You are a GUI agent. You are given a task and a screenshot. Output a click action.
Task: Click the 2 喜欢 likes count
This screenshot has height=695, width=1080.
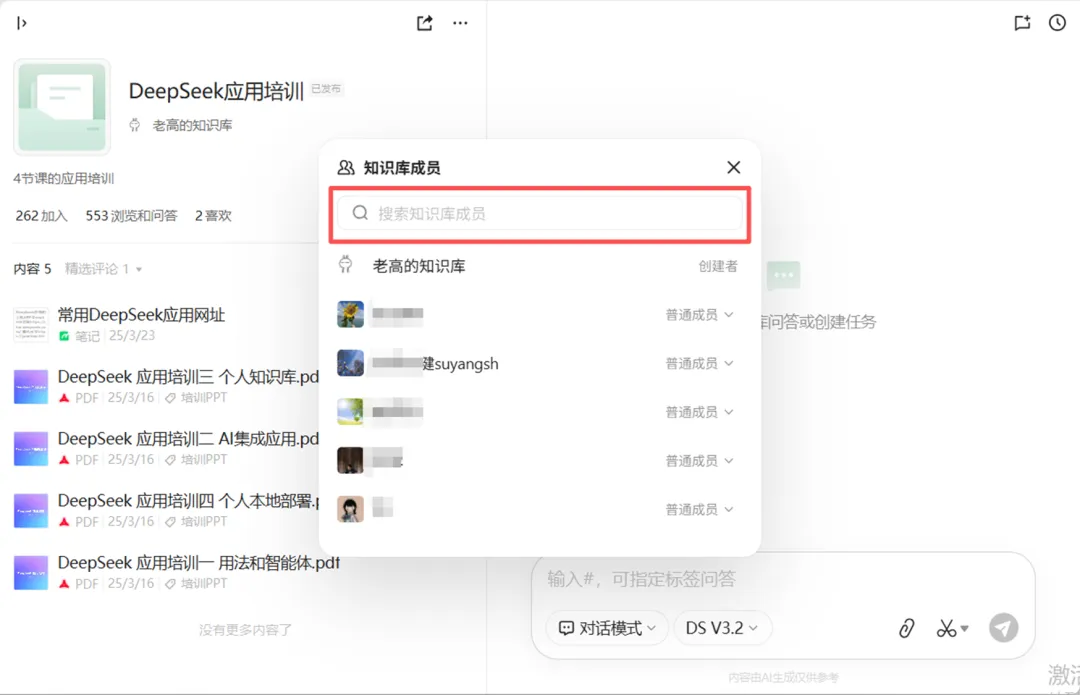[x=213, y=216]
